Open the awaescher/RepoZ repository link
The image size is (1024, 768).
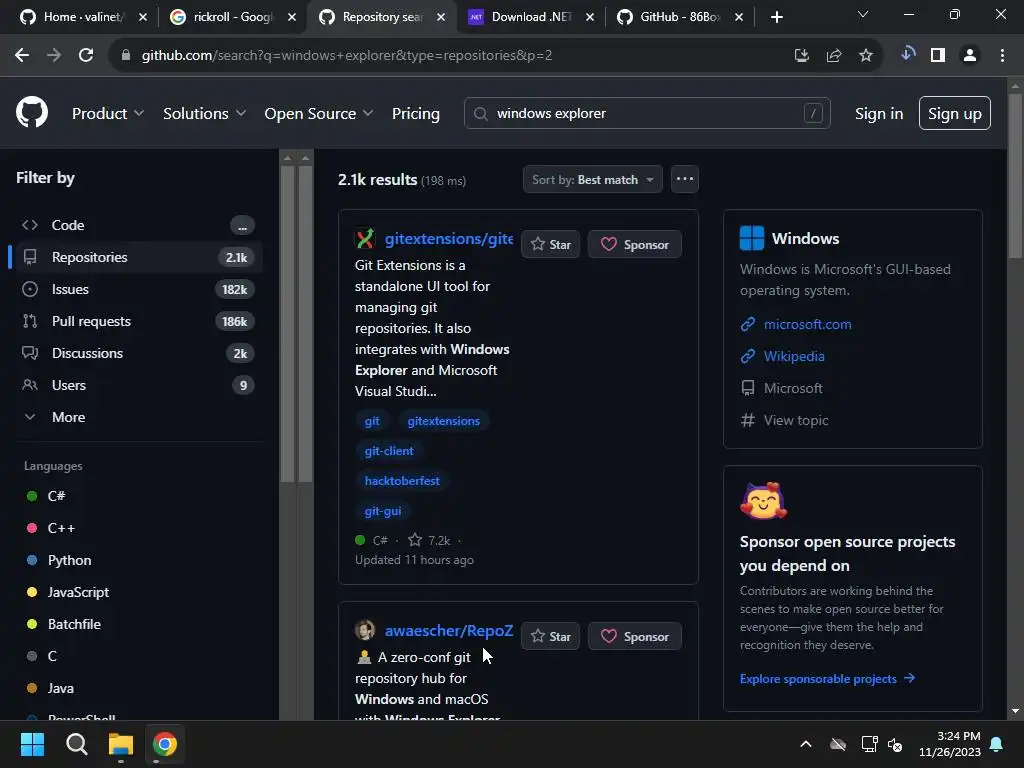(x=449, y=630)
